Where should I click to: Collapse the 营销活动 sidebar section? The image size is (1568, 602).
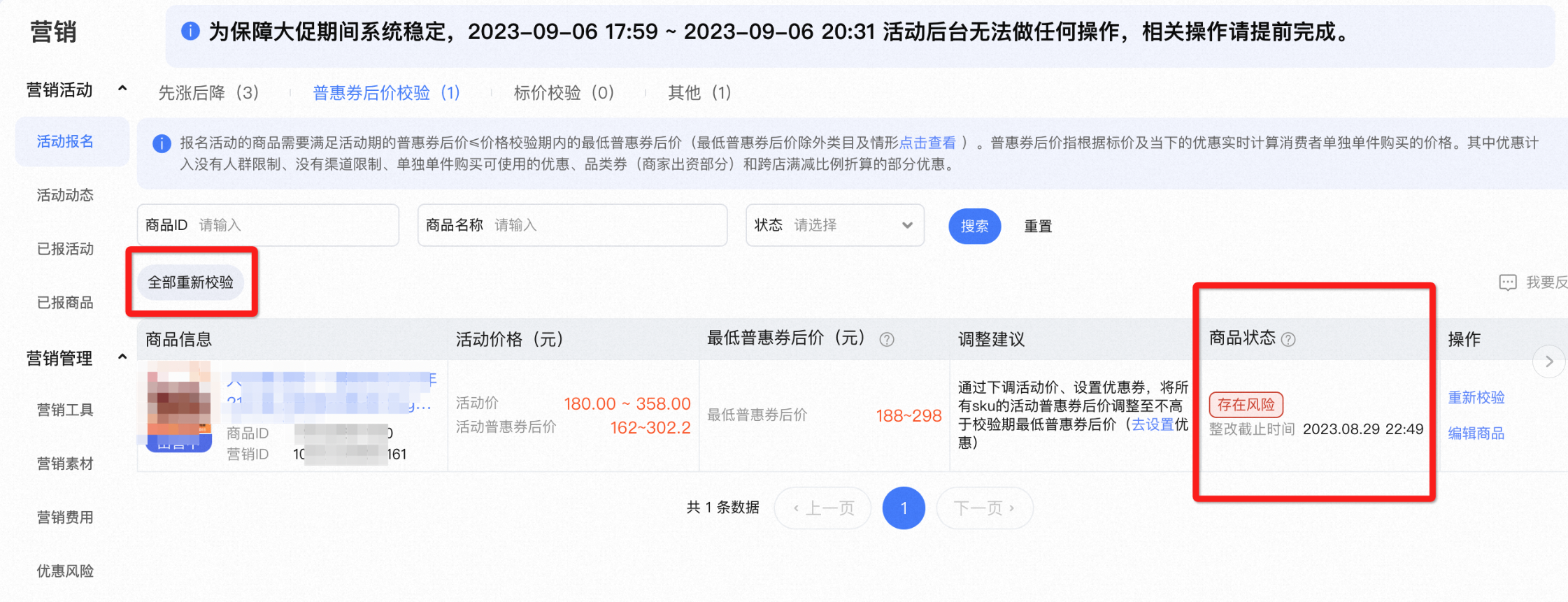122,89
